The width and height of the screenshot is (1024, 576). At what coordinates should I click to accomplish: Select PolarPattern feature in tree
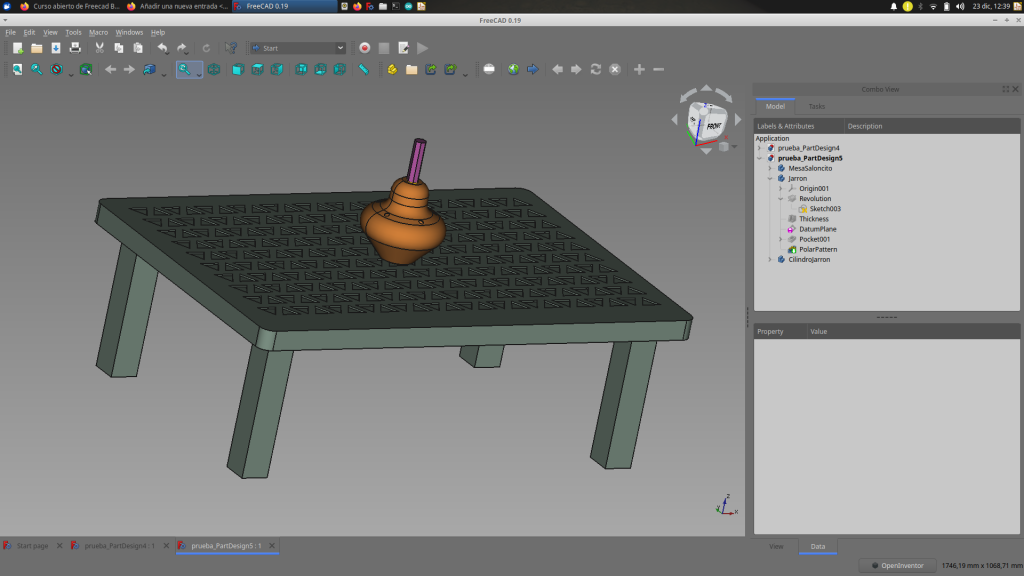(x=818, y=249)
